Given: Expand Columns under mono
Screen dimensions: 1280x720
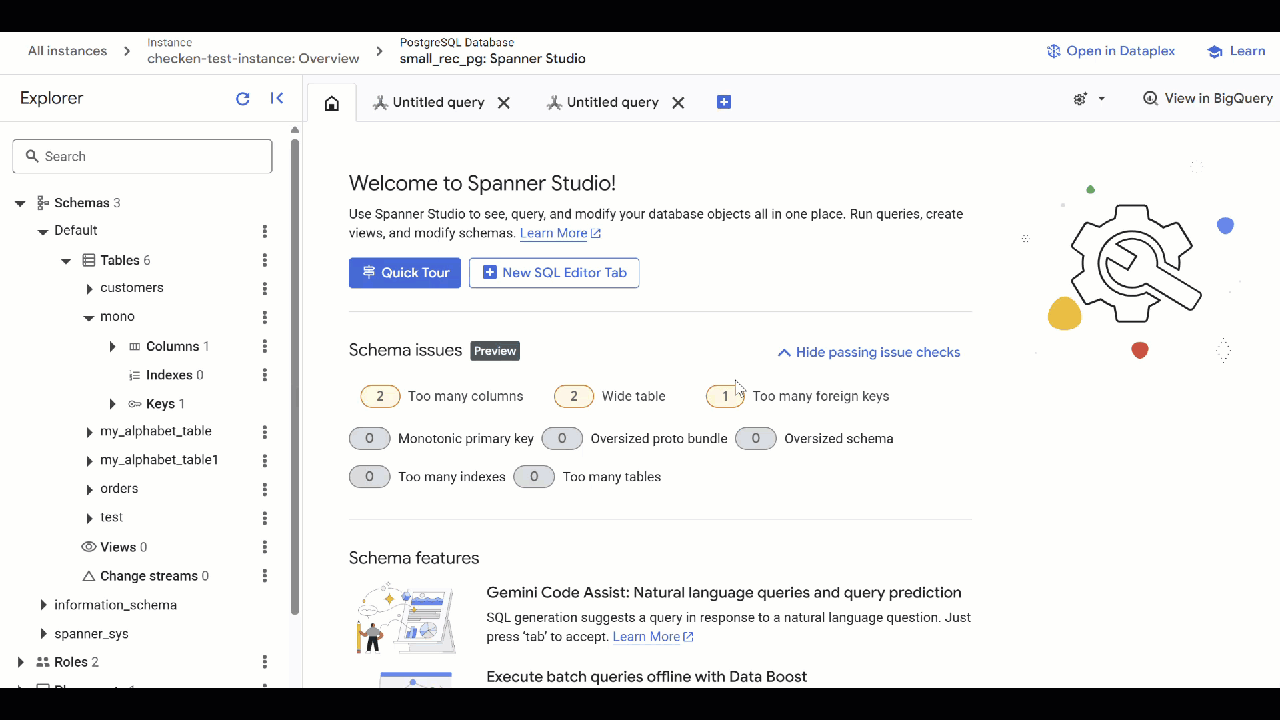Looking at the screenshot, I should pos(112,347).
